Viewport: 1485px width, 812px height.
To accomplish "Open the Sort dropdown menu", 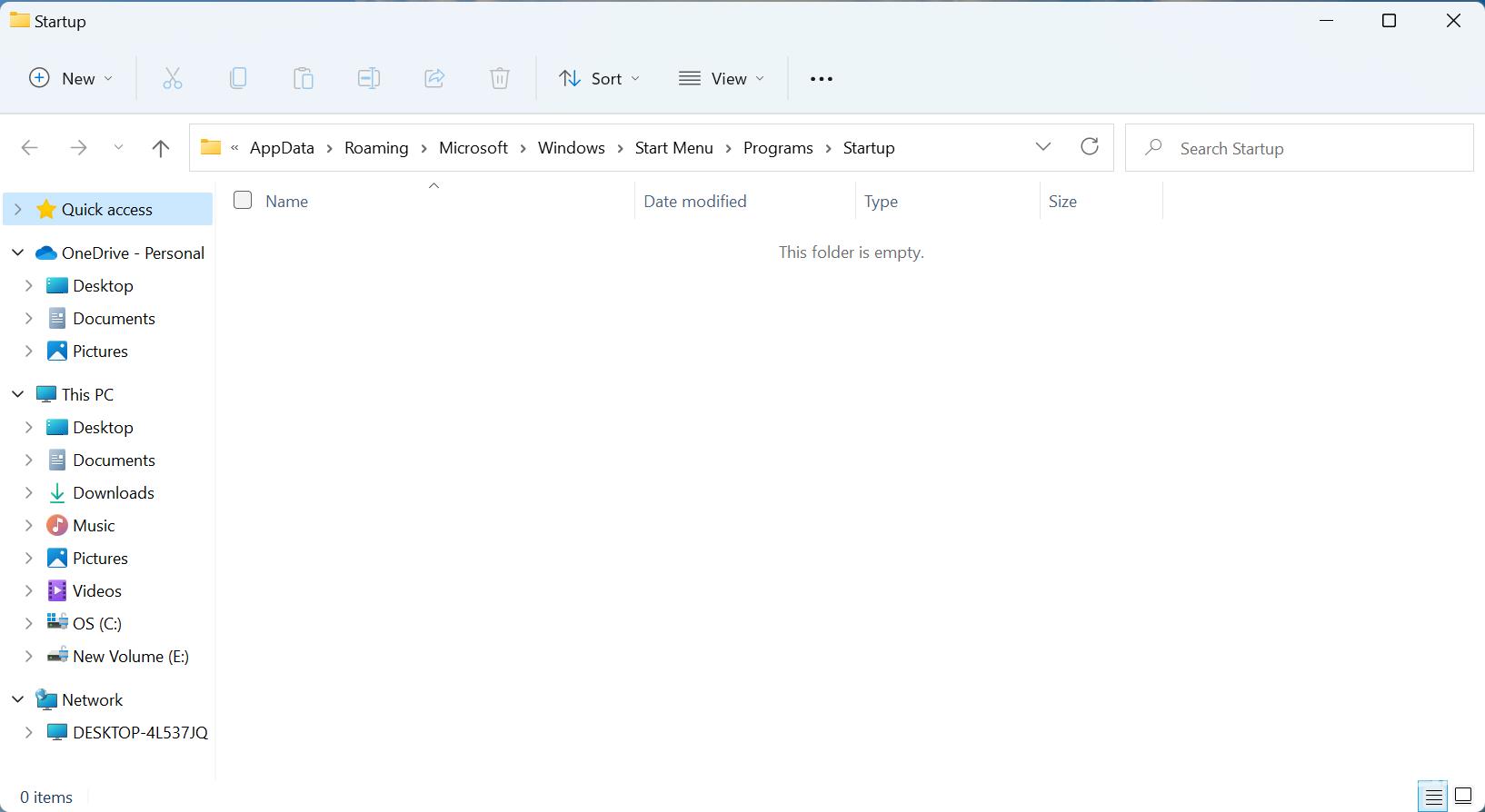I will 599,79.
